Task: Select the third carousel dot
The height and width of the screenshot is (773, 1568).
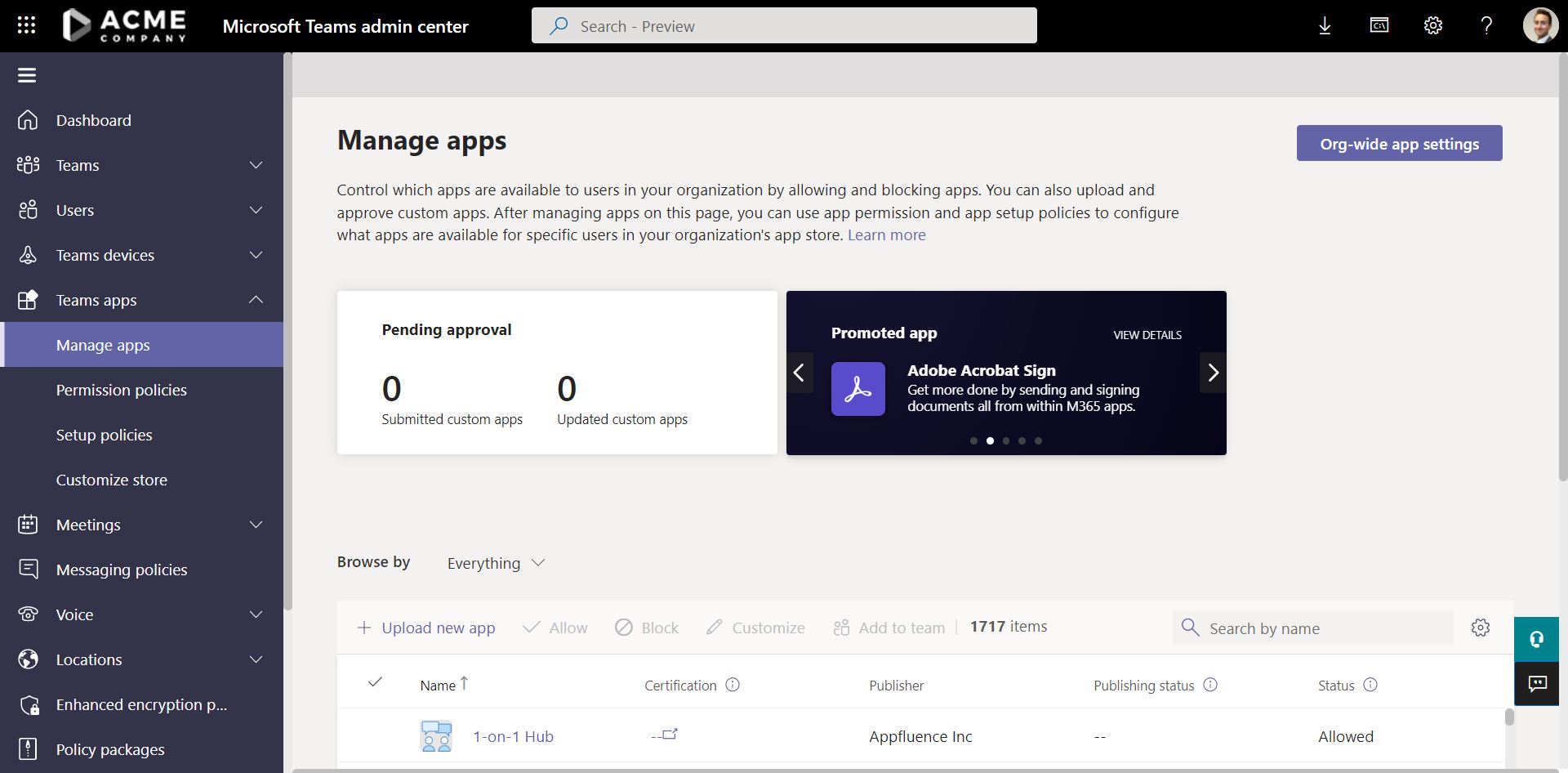Action: point(1006,440)
